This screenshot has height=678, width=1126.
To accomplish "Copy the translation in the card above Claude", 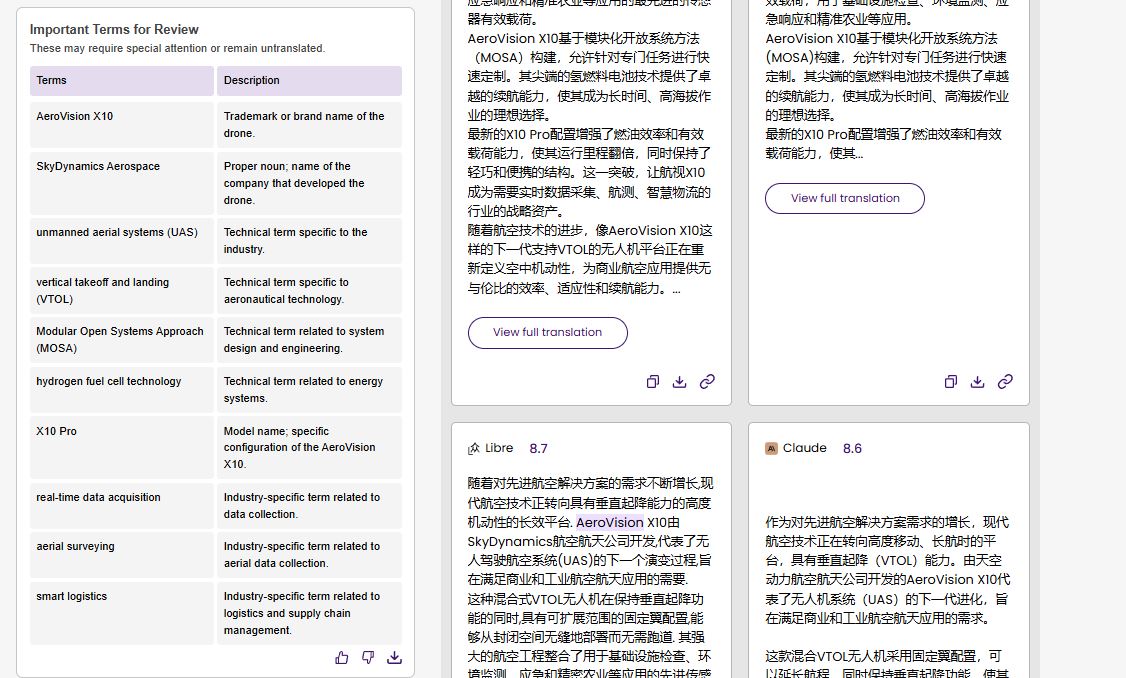I will 951,381.
